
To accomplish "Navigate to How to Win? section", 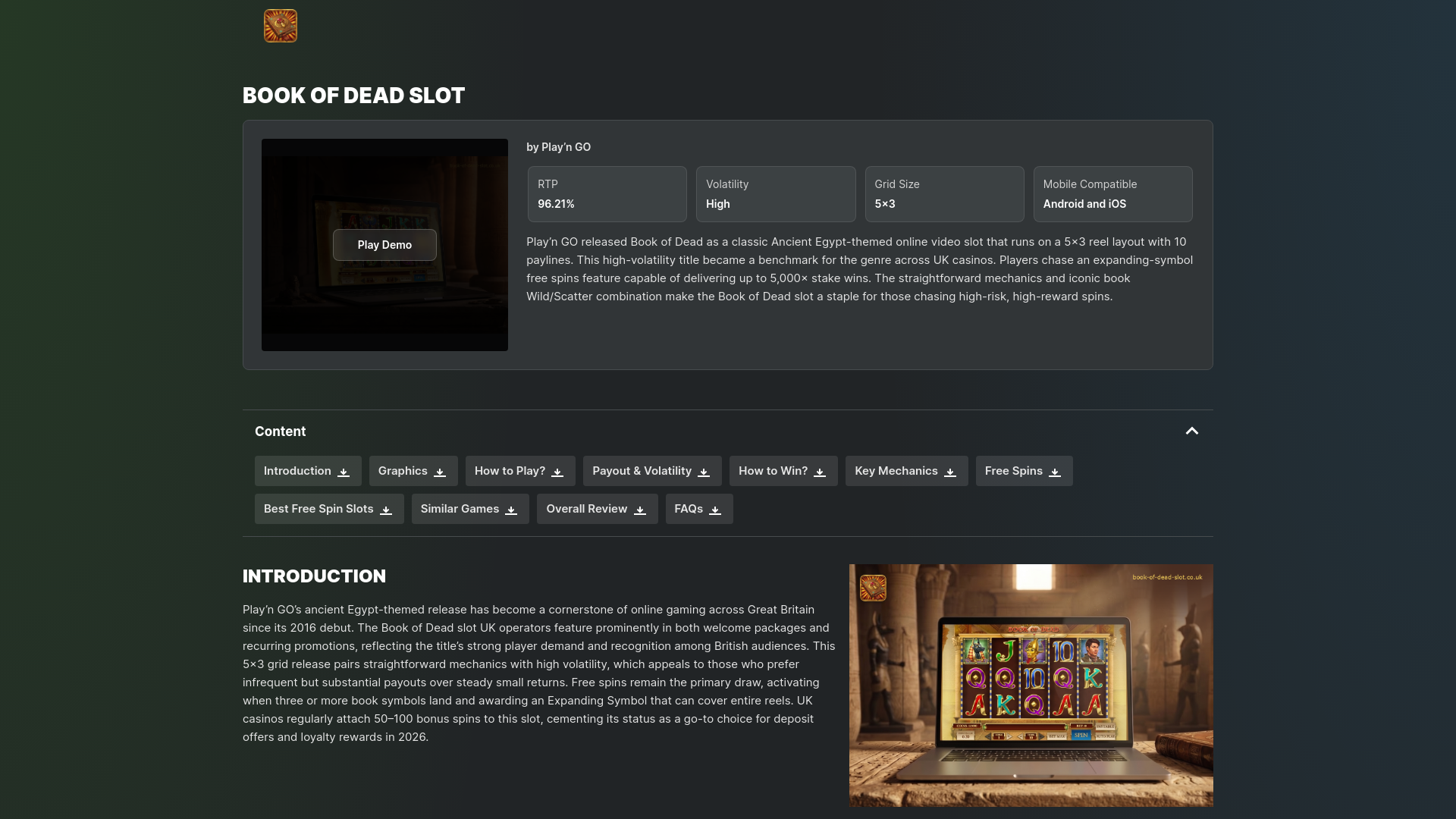I will 783,471.
